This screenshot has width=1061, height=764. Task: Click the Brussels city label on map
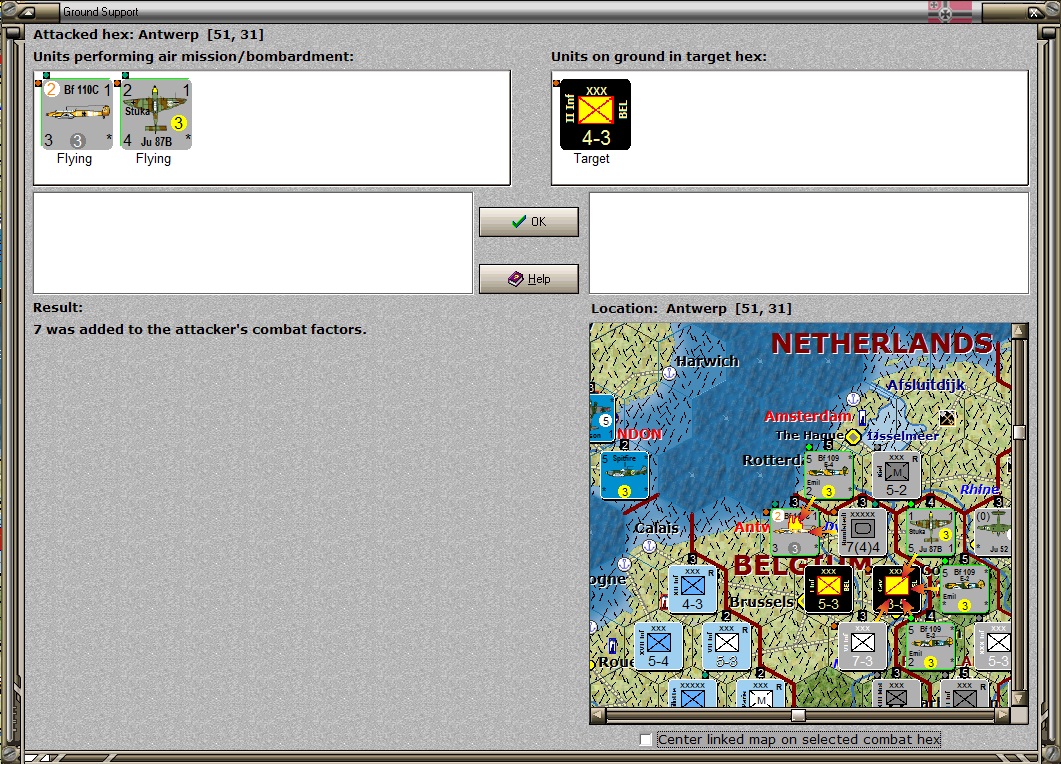click(x=762, y=602)
